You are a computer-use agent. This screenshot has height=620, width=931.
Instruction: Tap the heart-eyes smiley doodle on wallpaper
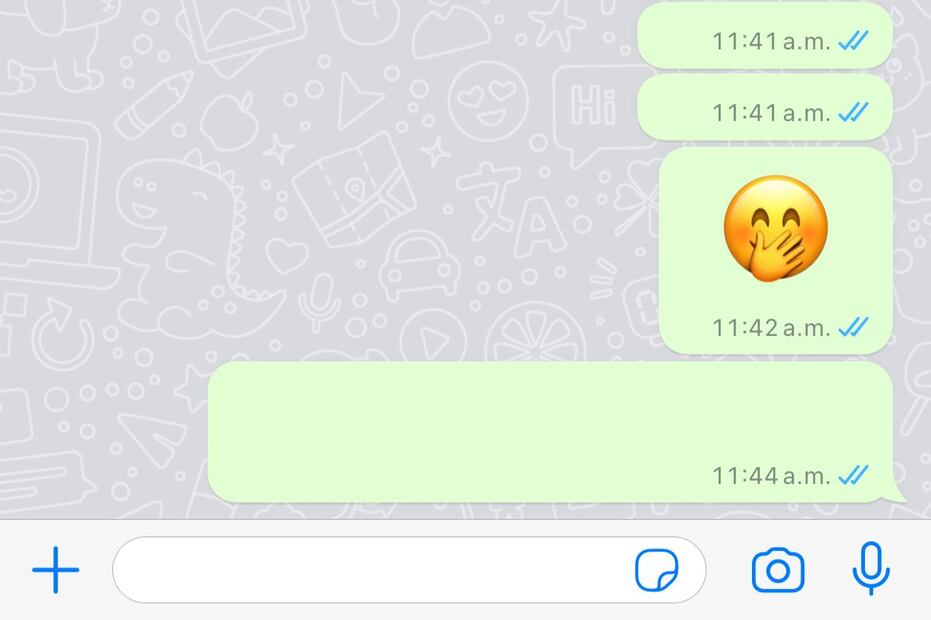488,101
